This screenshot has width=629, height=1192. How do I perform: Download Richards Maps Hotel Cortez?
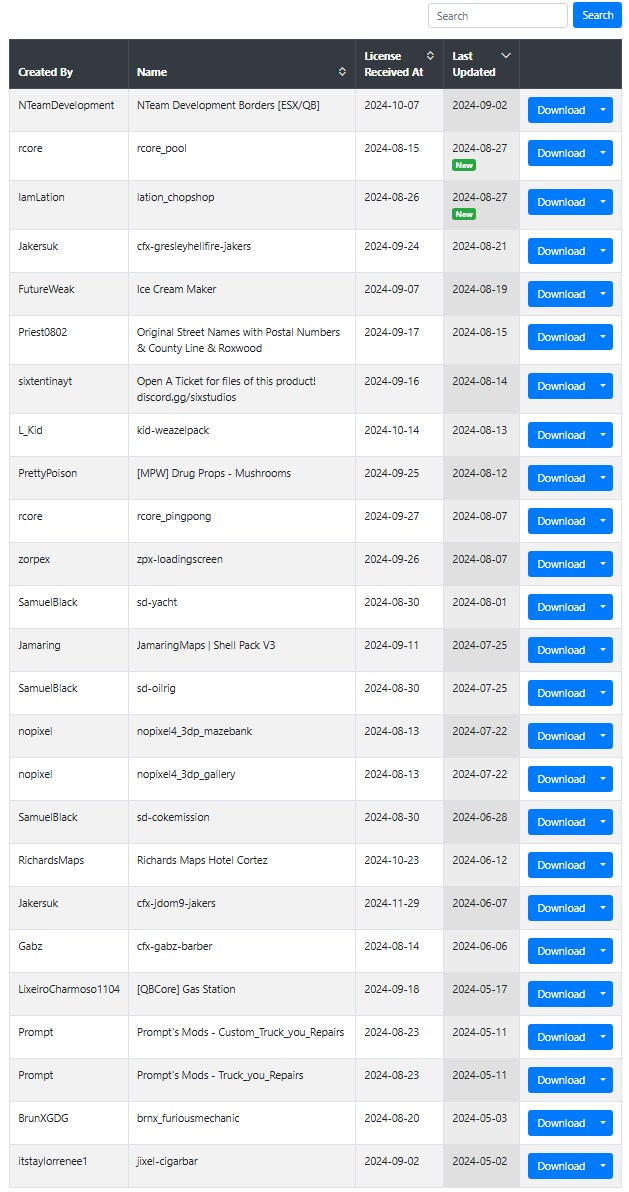(x=561, y=865)
